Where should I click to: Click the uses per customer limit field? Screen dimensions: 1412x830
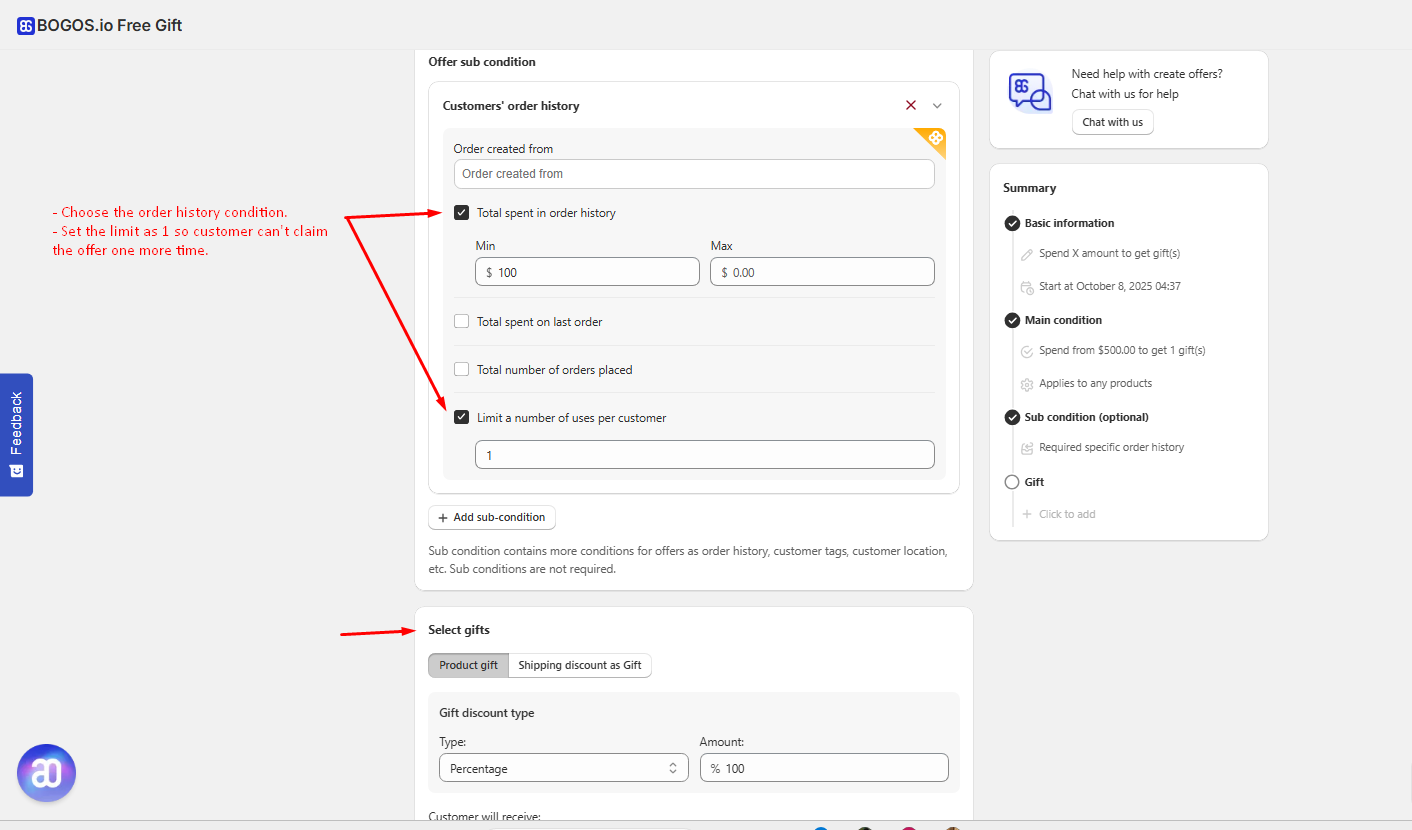[705, 455]
